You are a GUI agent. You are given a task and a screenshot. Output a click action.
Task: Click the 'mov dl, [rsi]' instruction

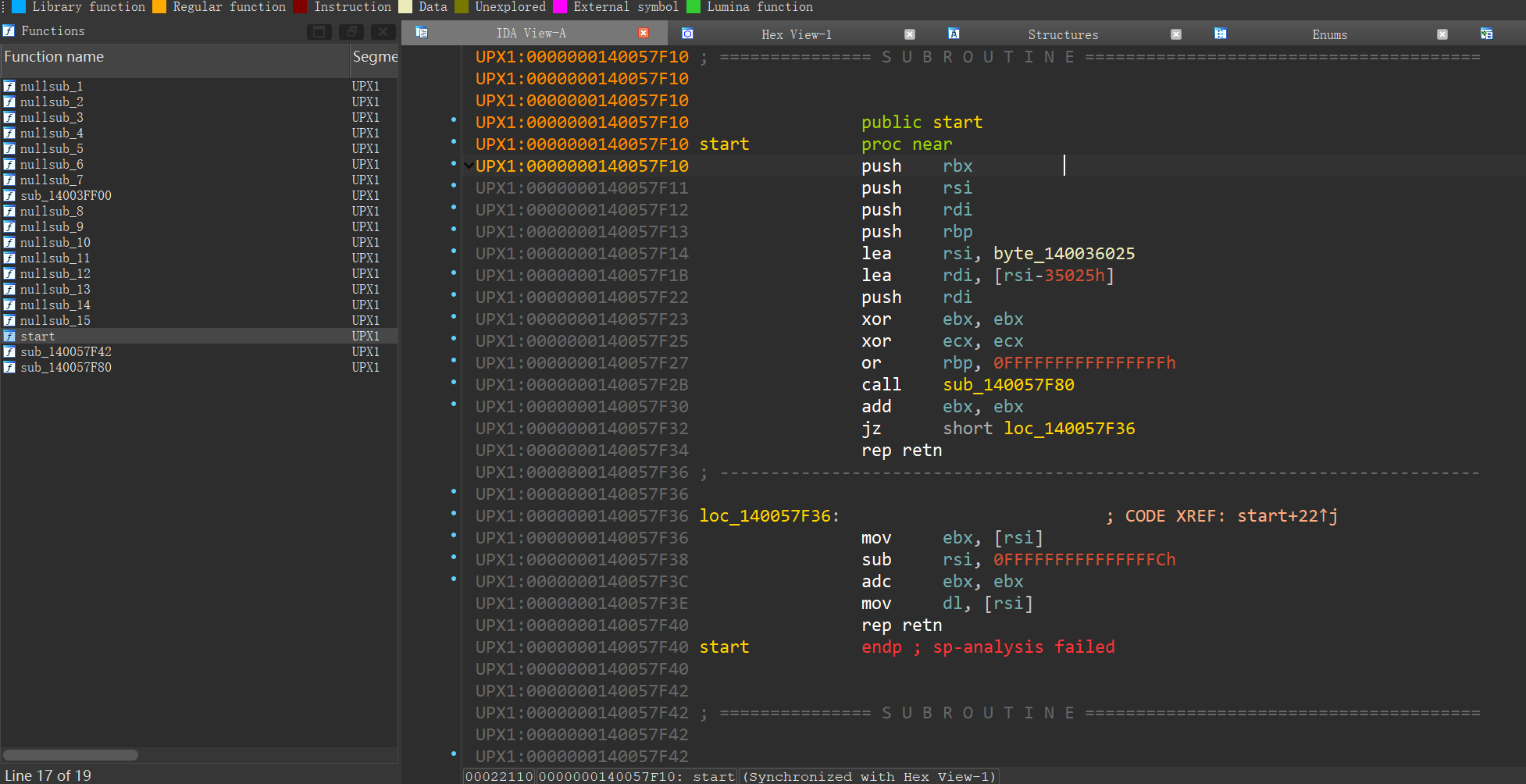(947, 604)
